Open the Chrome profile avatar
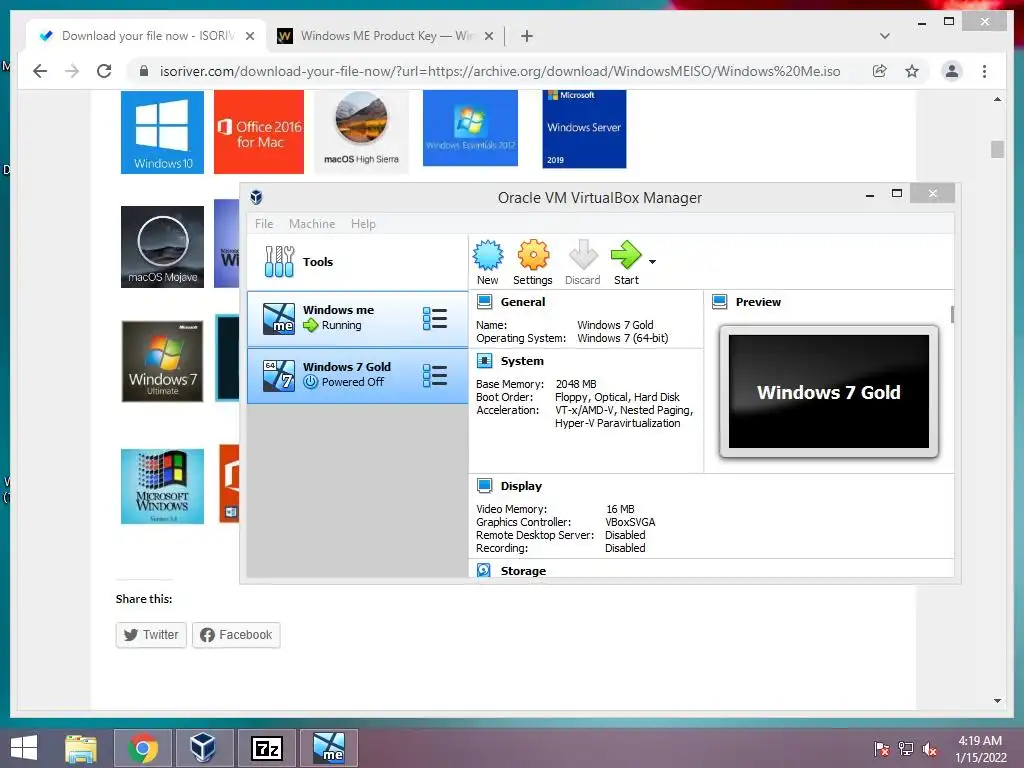Screen dimensions: 1024x768 952,71
